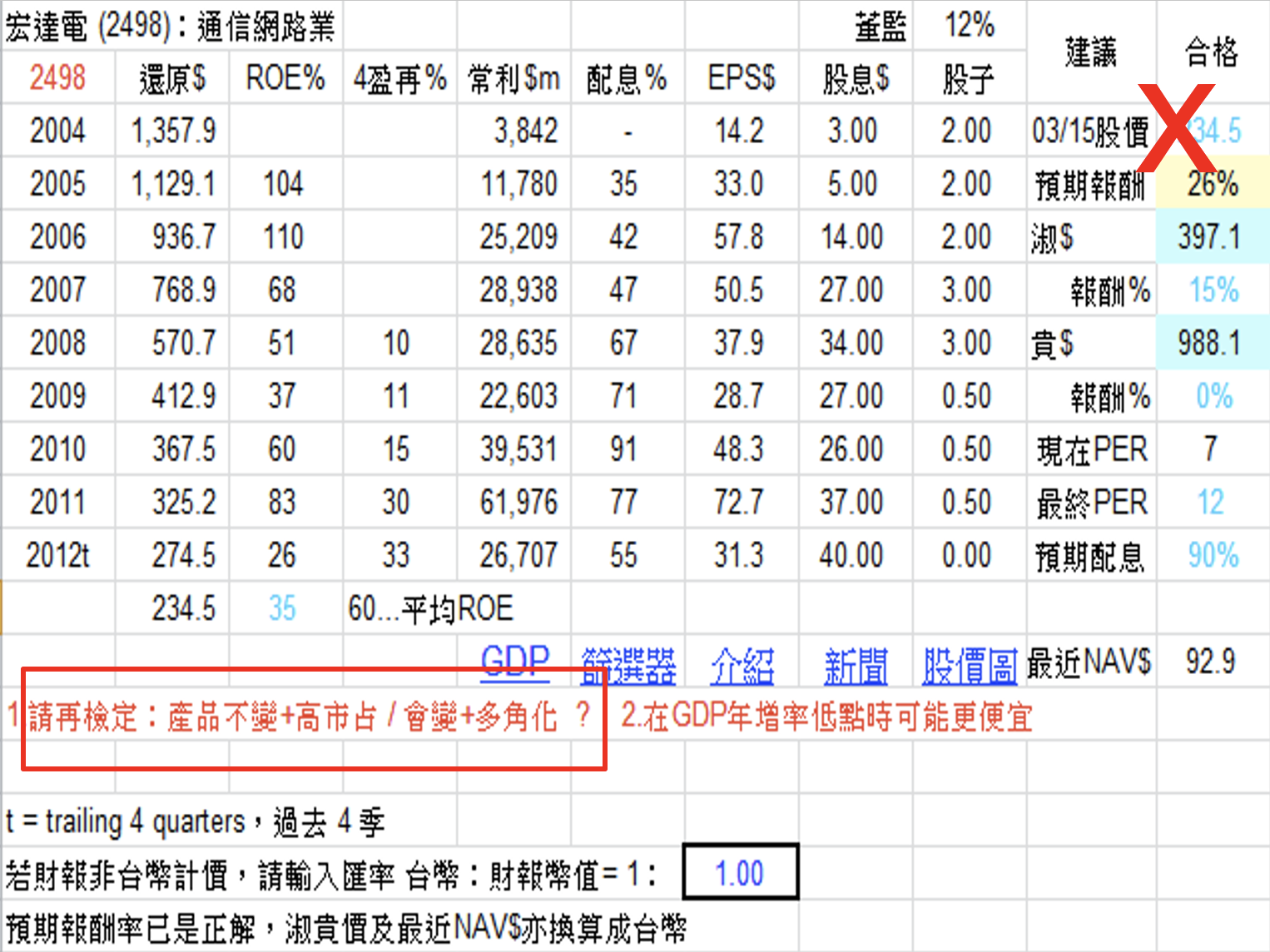The width and height of the screenshot is (1270, 952).
Task: Click the 股息 value 40.00
Action: click(852, 555)
